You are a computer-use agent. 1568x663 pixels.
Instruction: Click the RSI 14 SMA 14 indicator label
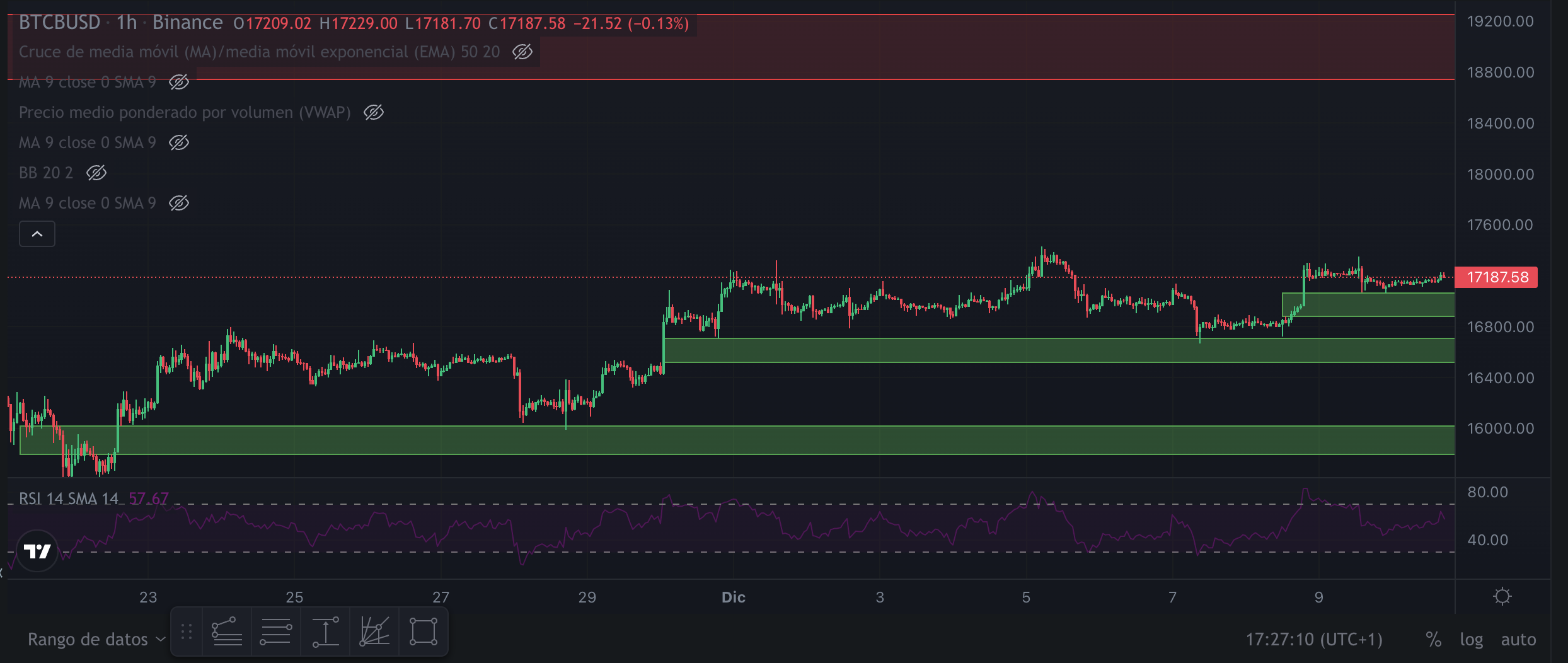click(68, 499)
